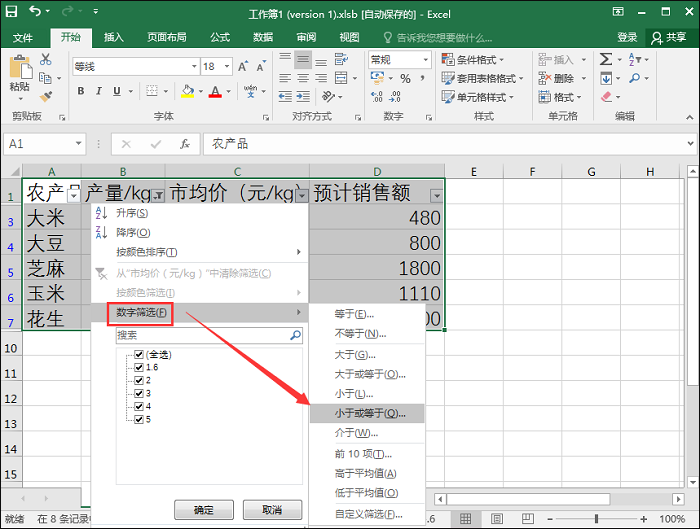Toggle bold formatting
The width and height of the screenshot is (700, 529).
[x=81, y=91]
